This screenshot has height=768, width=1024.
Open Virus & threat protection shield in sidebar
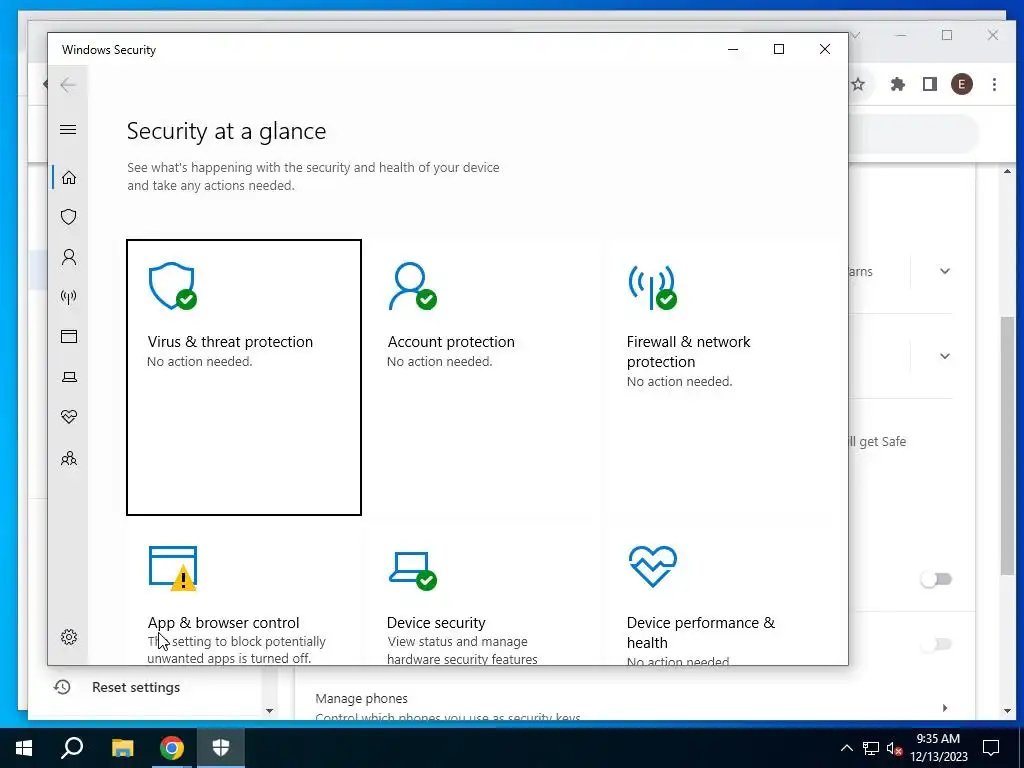click(69, 217)
